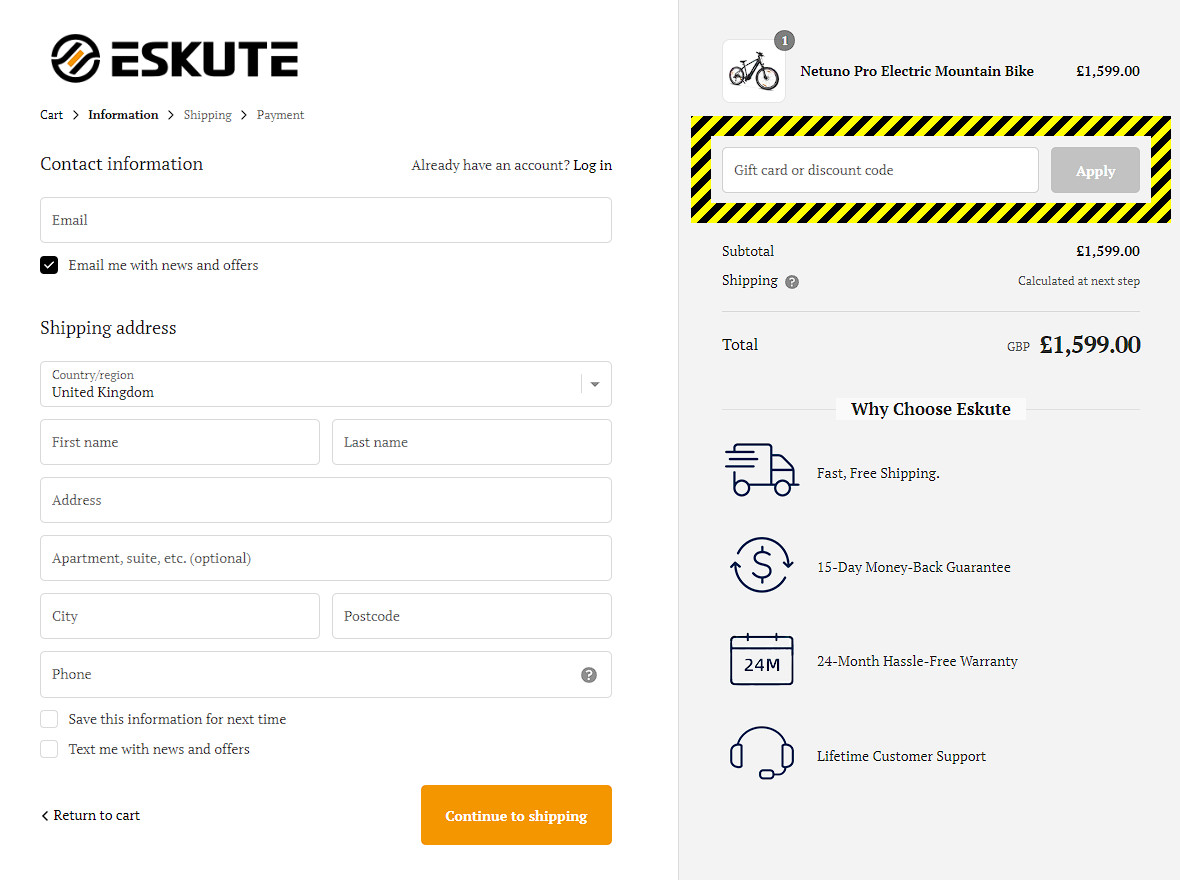
Task: Click the Apply discount button
Action: [1095, 170]
